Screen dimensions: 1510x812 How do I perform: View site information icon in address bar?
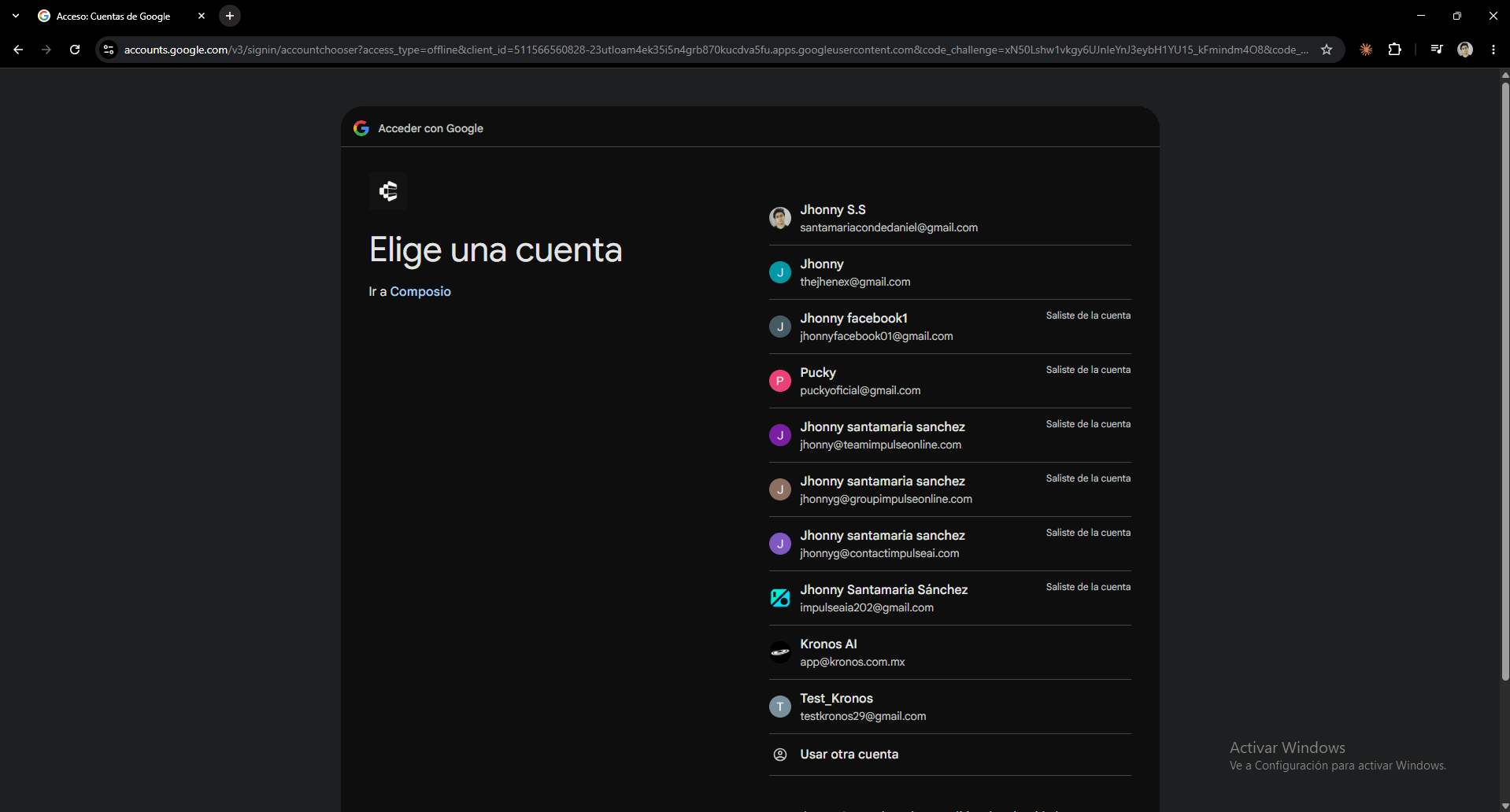(x=109, y=50)
